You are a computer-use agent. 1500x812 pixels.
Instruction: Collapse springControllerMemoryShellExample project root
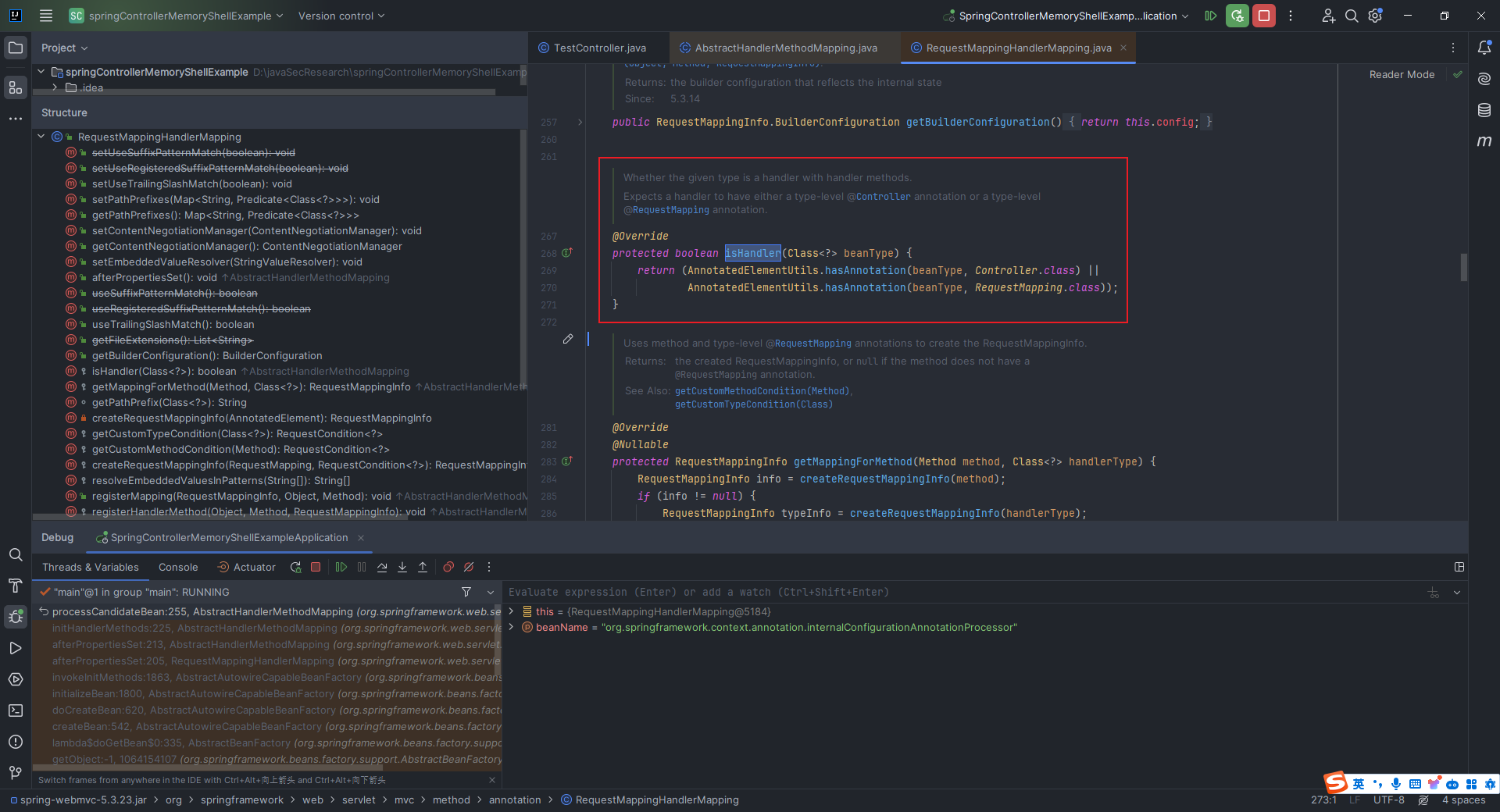41,72
